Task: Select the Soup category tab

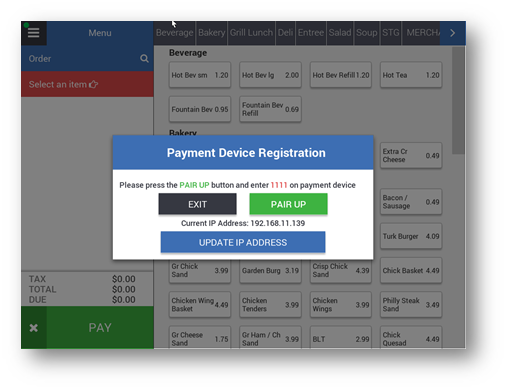Action: 367,33
